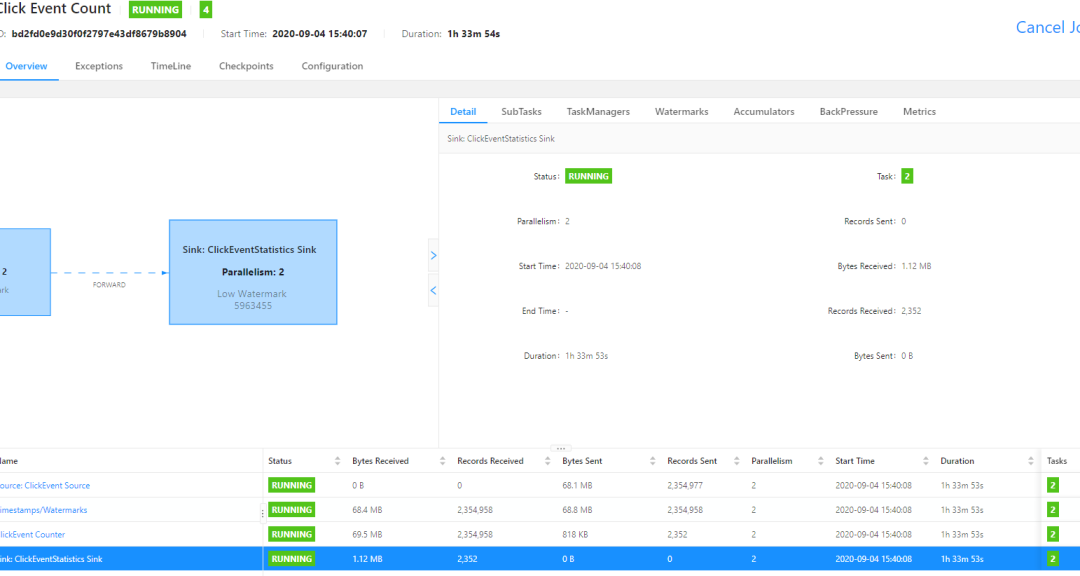Sort by Duration column arrows
The height and width of the screenshot is (576, 1080).
click(1031, 461)
